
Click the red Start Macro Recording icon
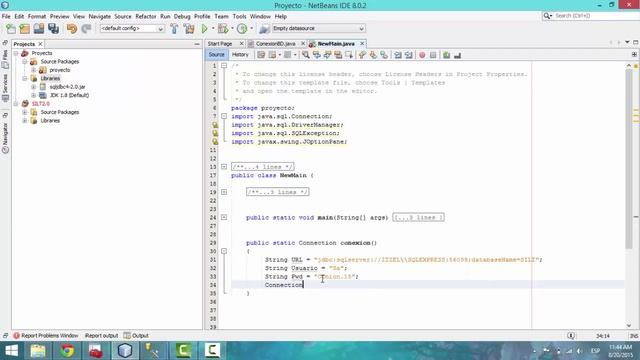click(x=422, y=55)
